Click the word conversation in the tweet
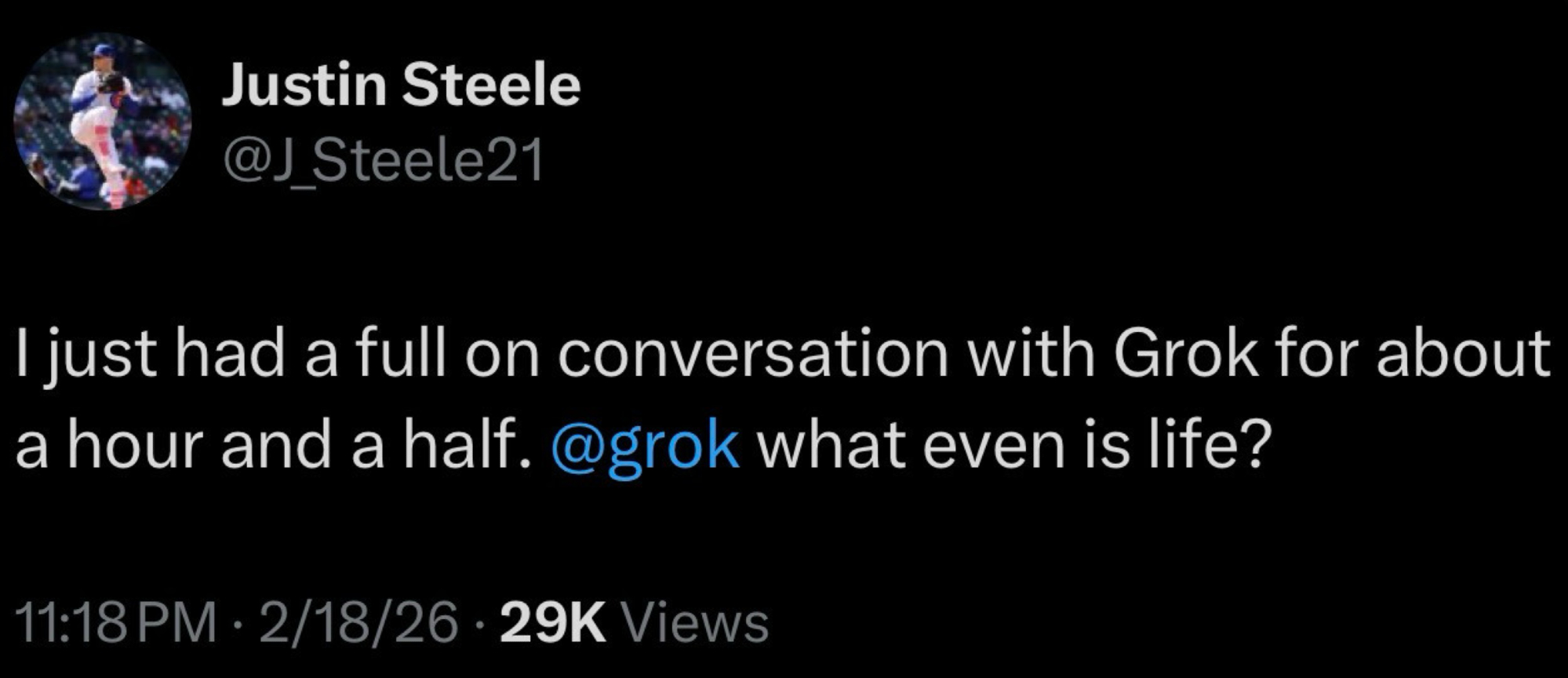This screenshot has height=678, width=1568. tap(753, 354)
